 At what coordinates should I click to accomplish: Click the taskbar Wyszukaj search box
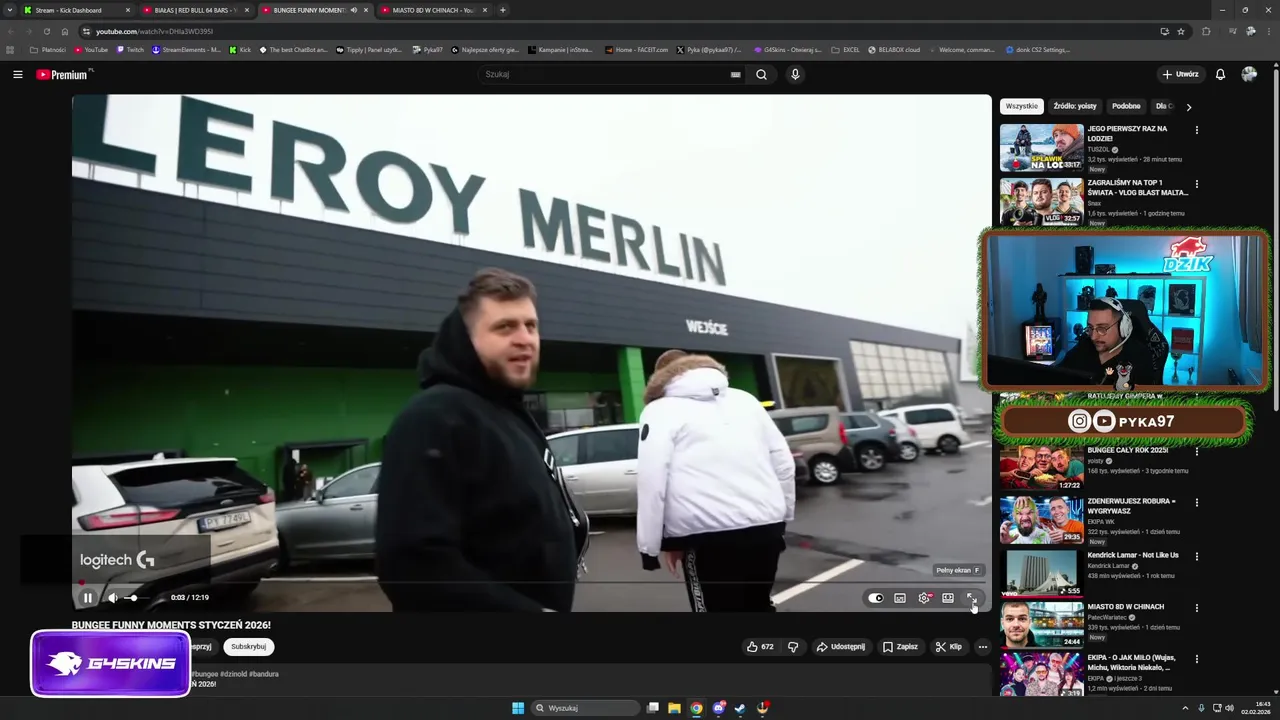point(585,708)
